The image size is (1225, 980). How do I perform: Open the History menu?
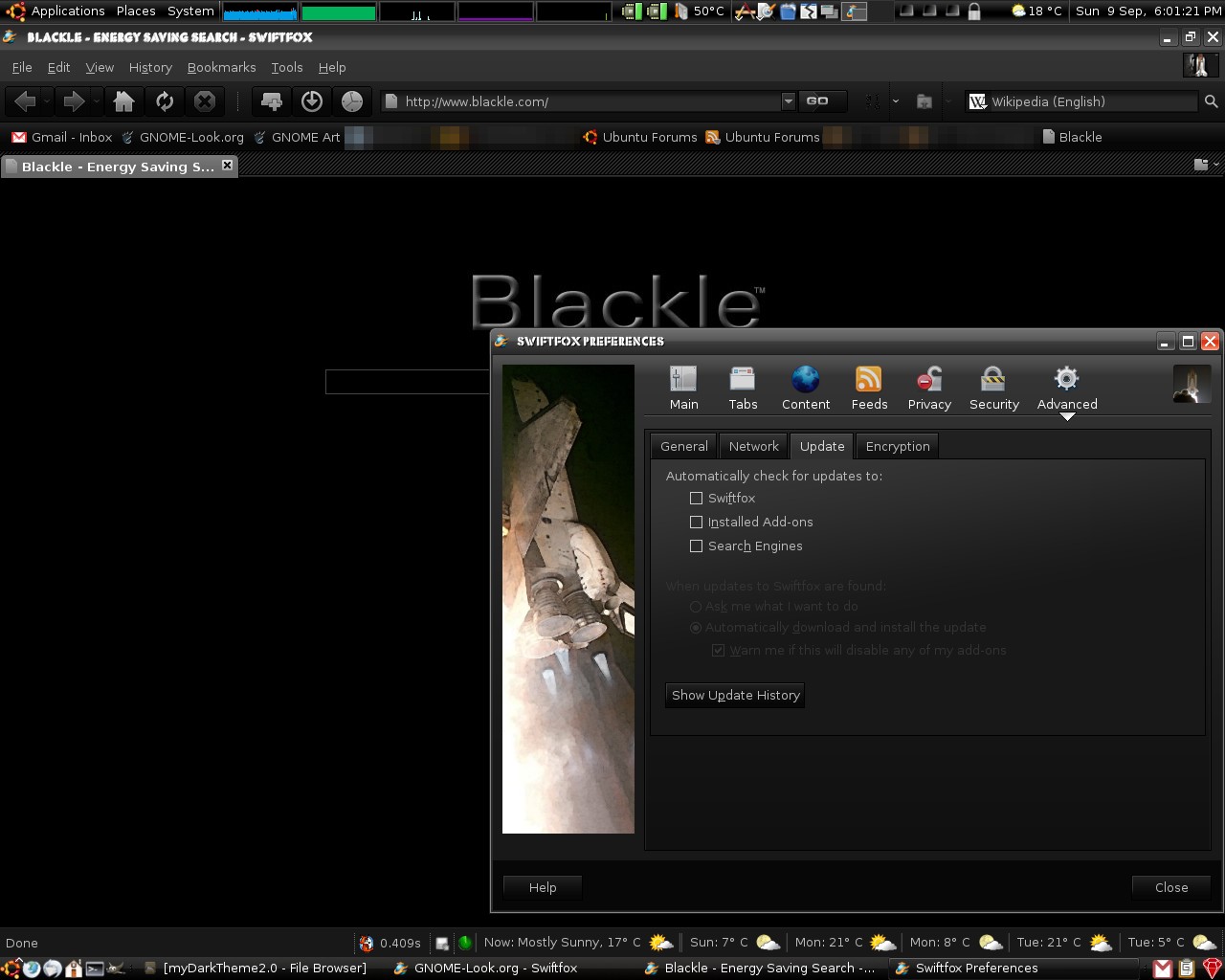pos(150,67)
